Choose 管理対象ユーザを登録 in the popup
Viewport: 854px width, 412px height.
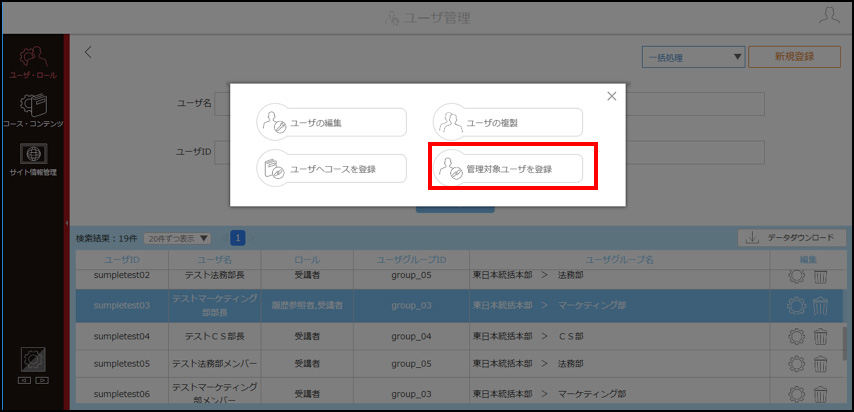(508, 169)
